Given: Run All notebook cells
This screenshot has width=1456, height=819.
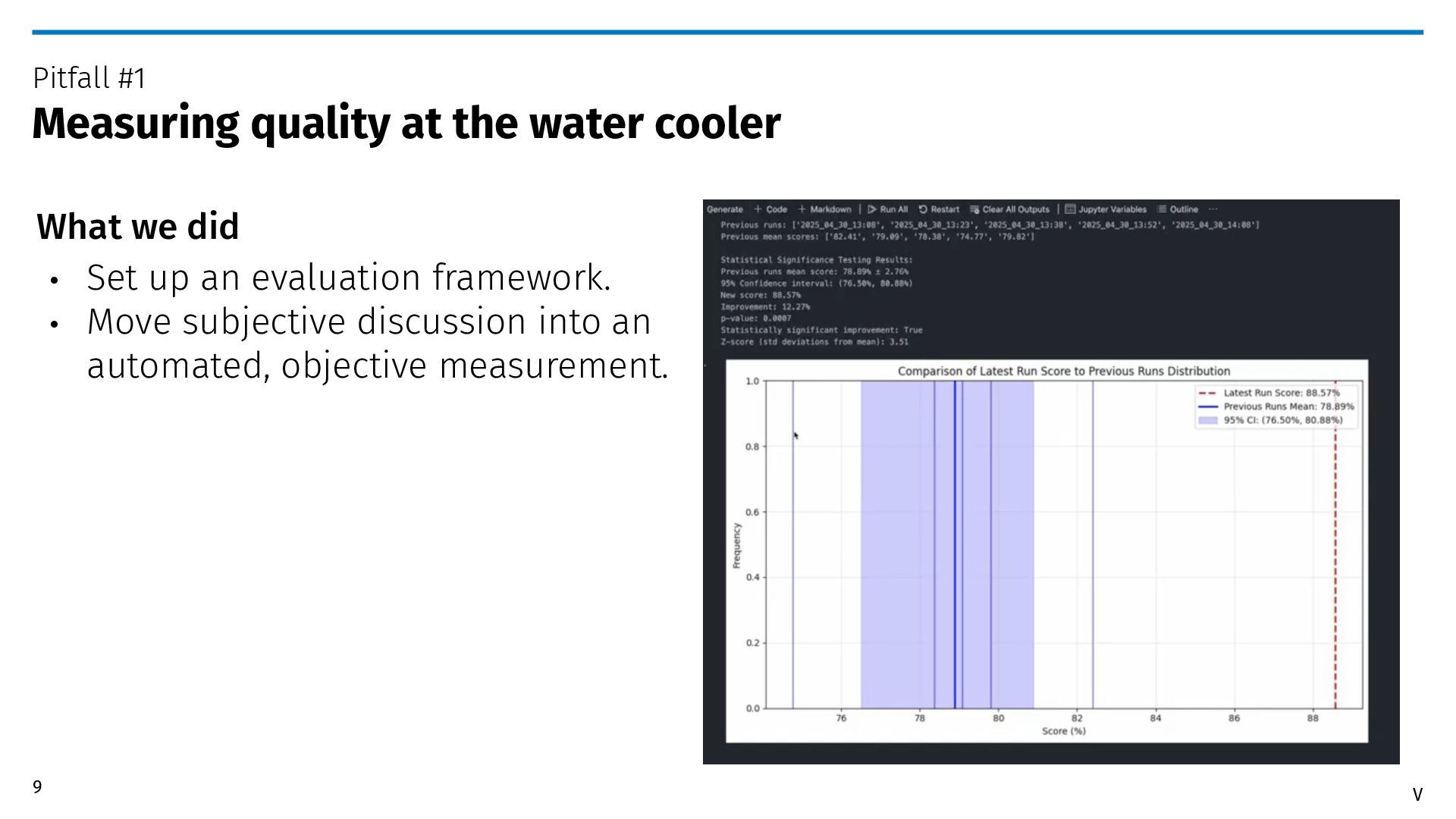Looking at the screenshot, I should [x=888, y=209].
